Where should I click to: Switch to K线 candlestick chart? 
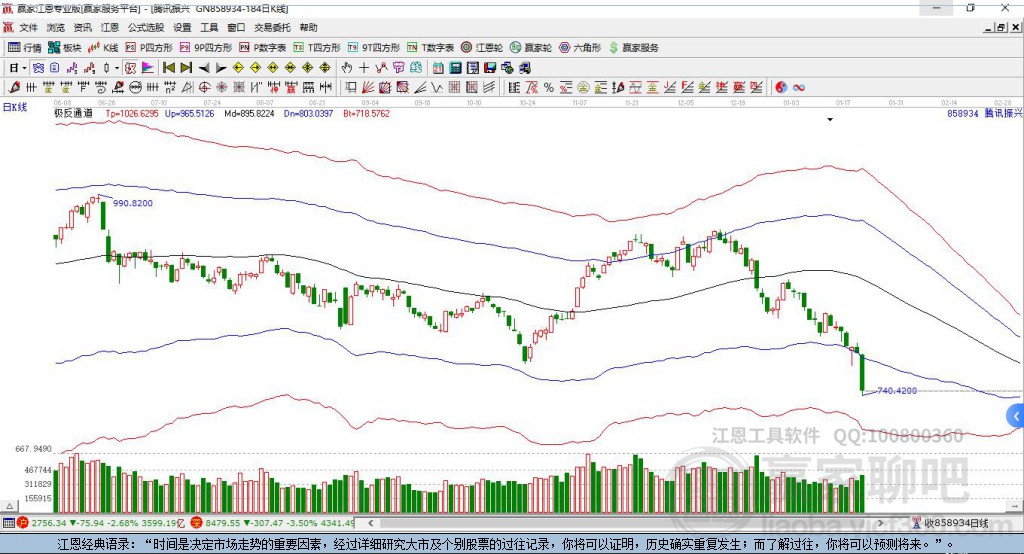[103, 48]
